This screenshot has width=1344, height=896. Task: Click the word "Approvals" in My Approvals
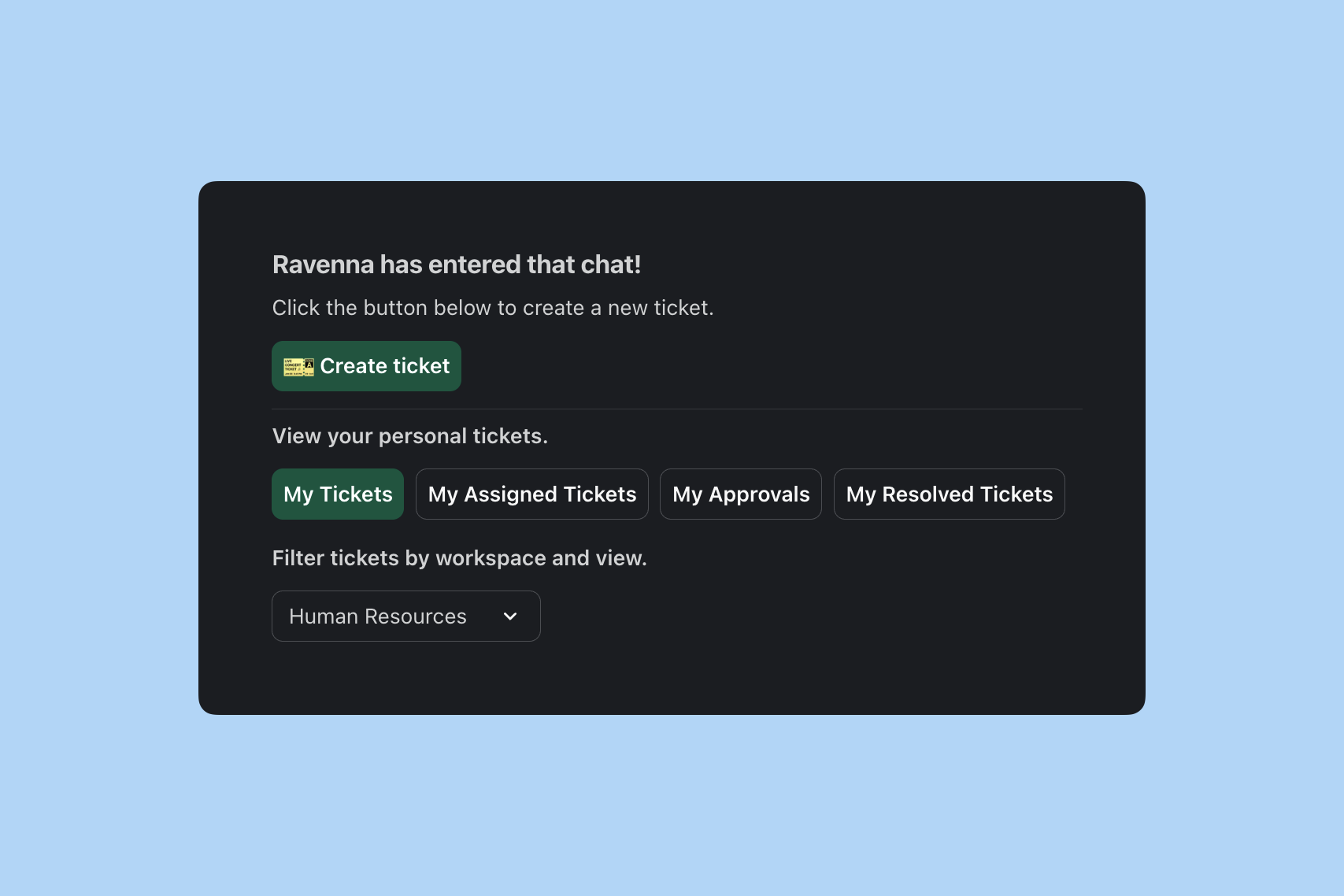pos(759,494)
